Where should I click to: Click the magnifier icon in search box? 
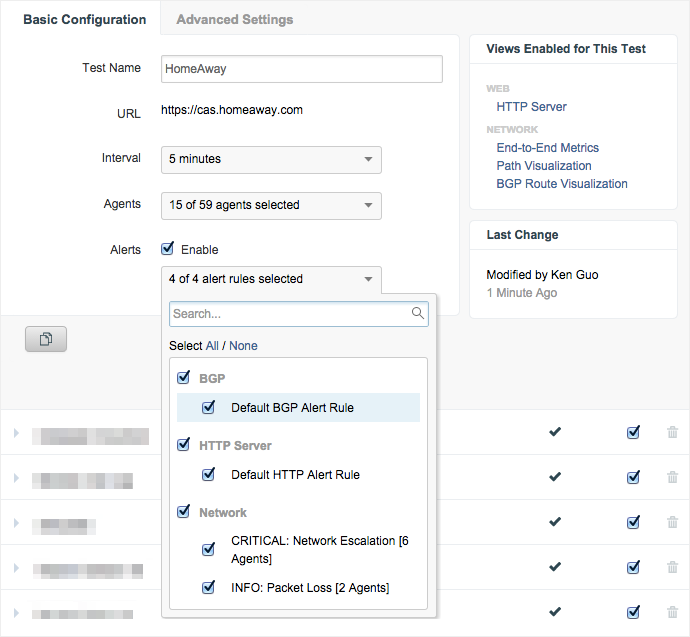tap(419, 314)
